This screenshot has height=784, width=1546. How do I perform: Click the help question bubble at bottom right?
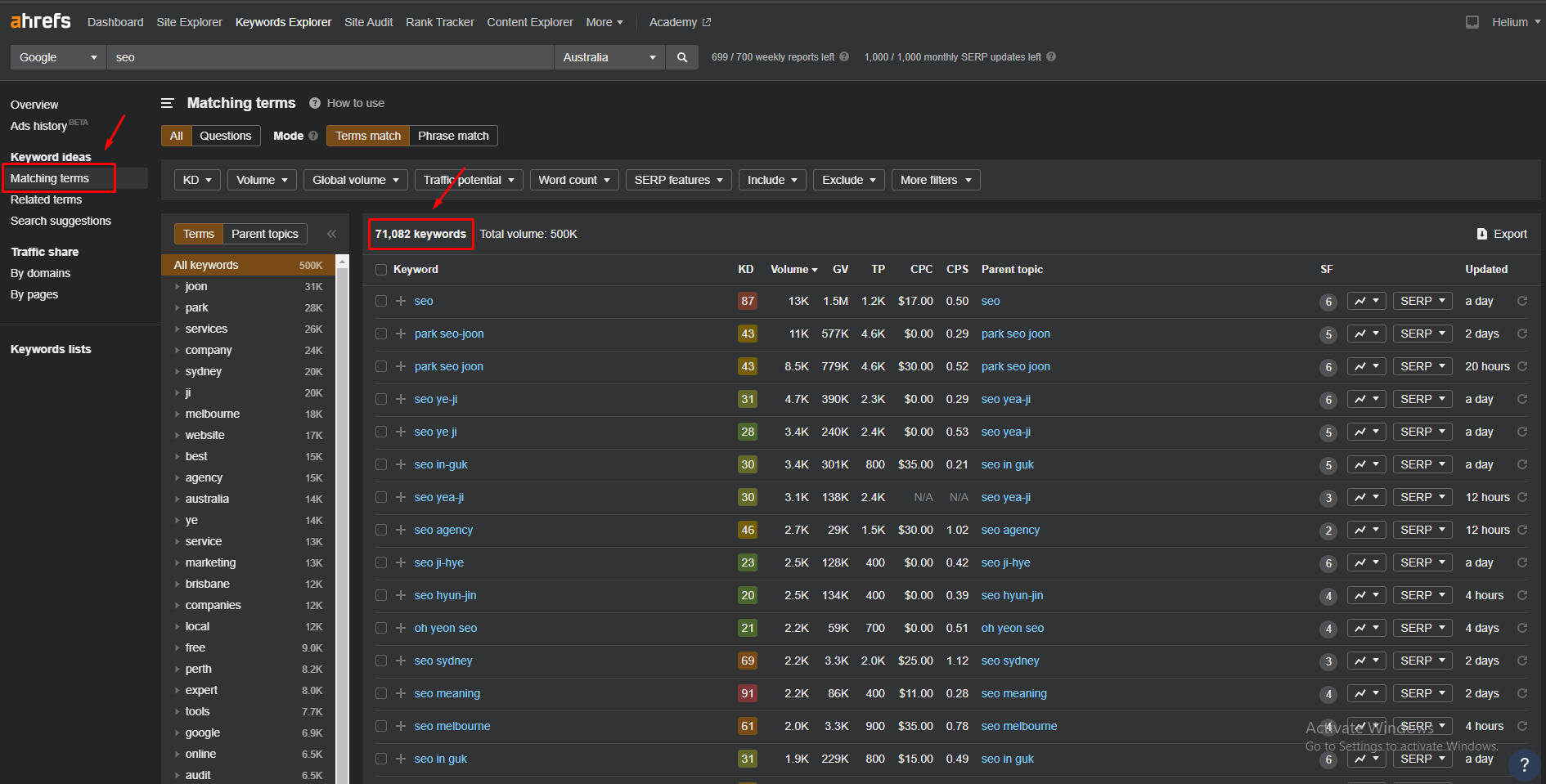click(x=1524, y=764)
